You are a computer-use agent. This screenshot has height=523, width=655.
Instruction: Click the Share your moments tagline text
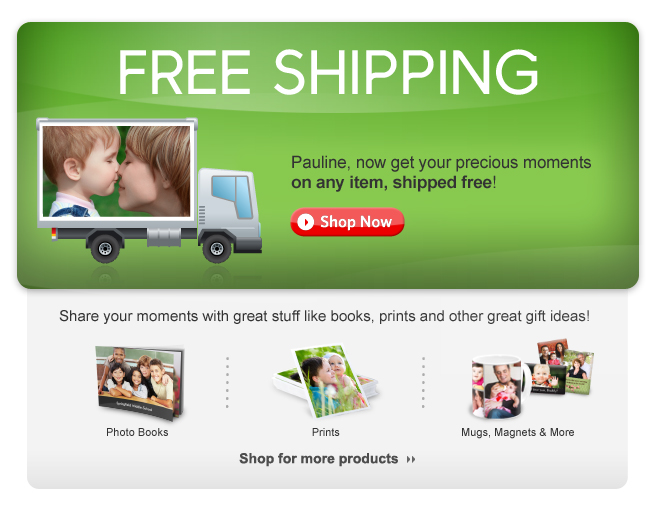[325, 316]
